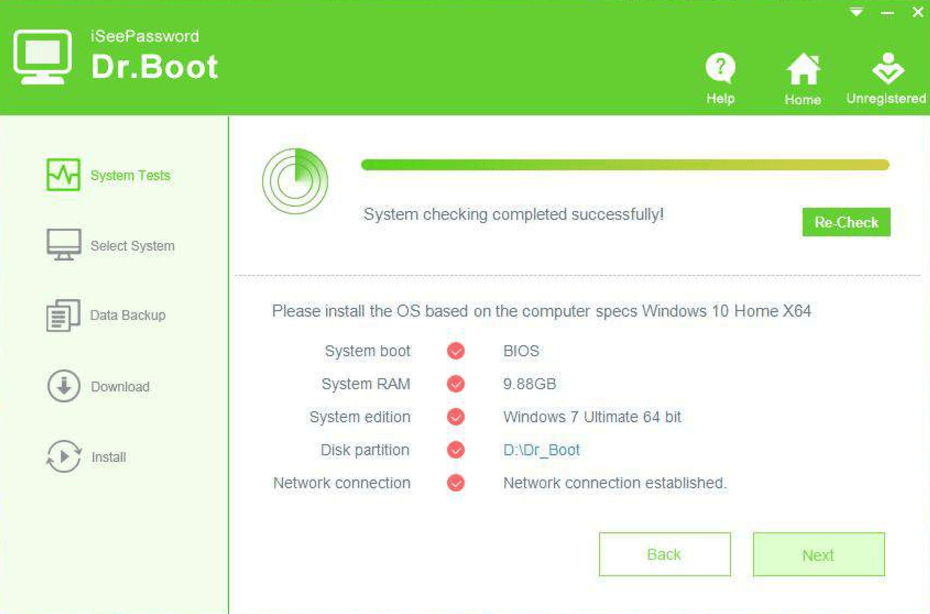Close the Dr.Boot window
This screenshot has width=930, height=614.
(x=918, y=12)
